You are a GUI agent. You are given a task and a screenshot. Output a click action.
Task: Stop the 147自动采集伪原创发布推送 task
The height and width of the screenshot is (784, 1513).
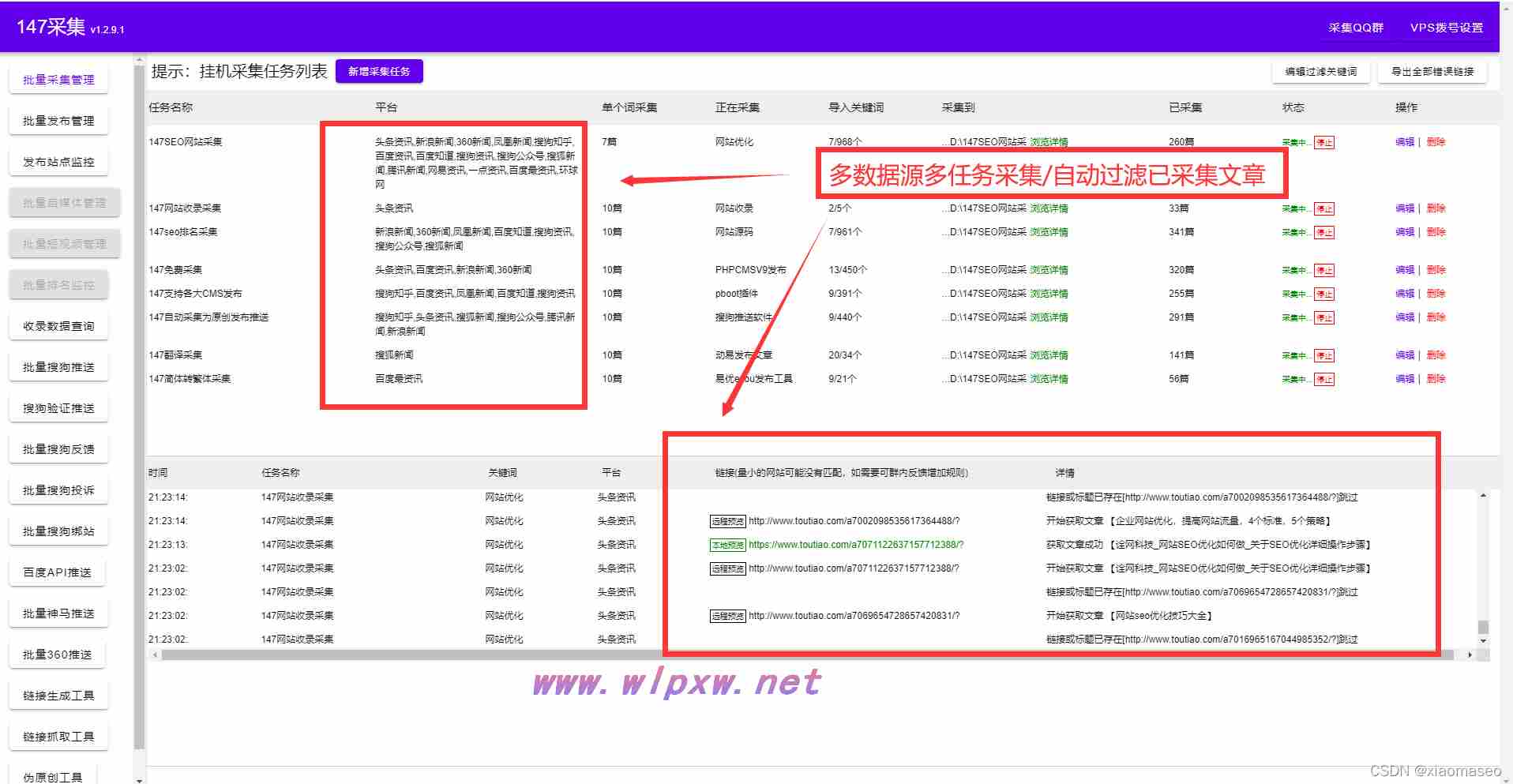point(1324,318)
